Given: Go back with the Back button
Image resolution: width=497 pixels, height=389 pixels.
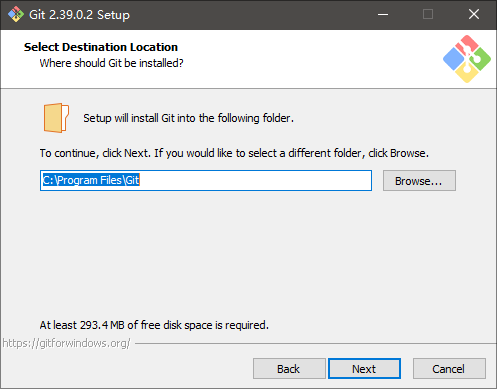Looking at the screenshot, I should pos(289,369).
